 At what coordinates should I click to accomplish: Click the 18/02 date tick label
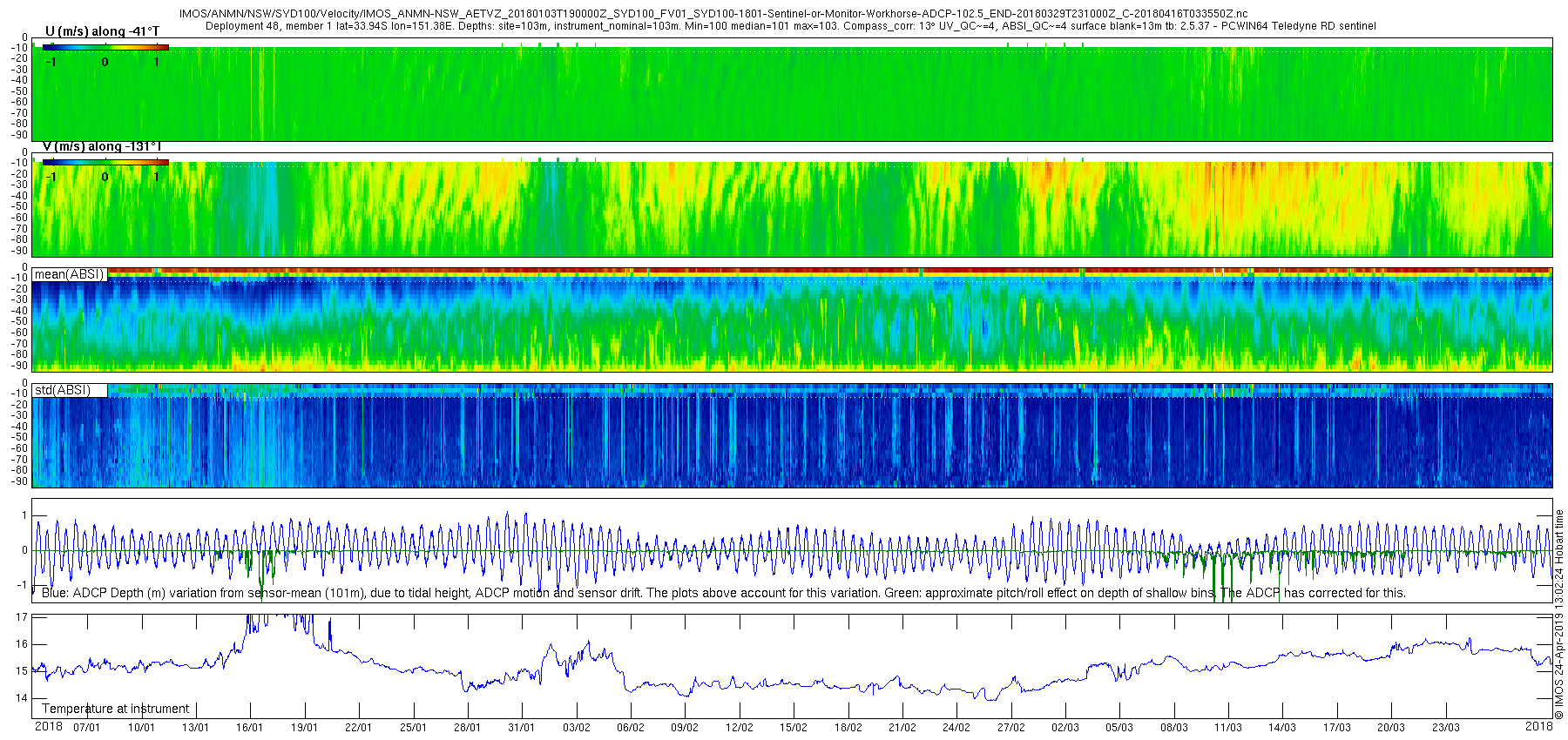click(x=848, y=728)
